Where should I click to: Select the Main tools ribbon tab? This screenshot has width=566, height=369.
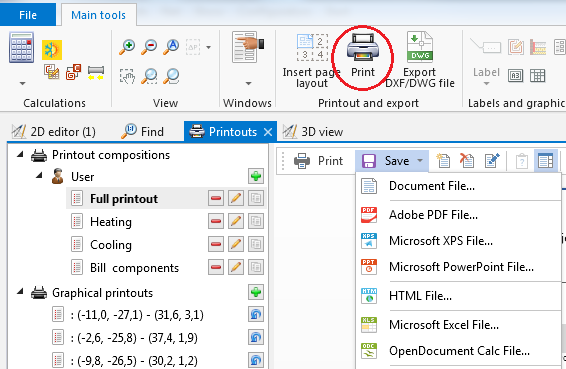(98, 15)
